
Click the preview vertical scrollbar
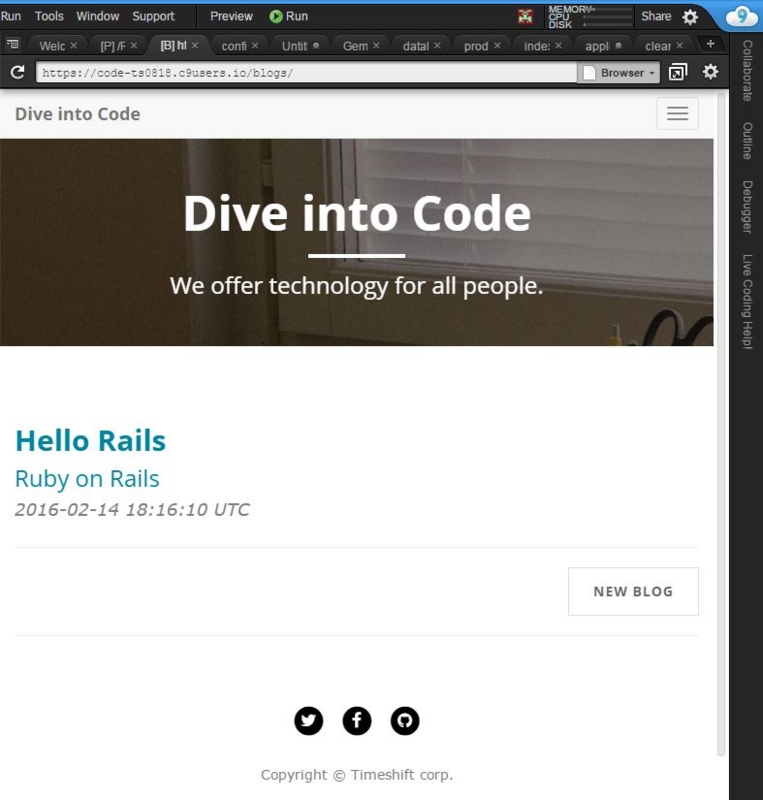(x=721, y=423)
